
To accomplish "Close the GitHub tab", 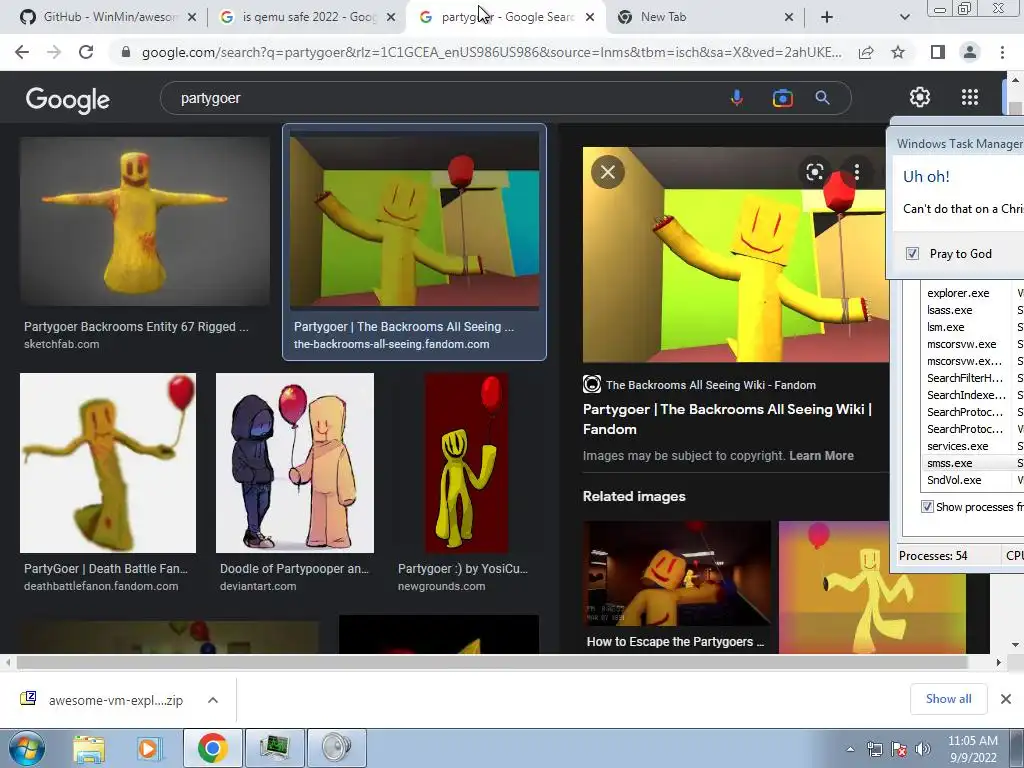I will [x=191, y=18].
